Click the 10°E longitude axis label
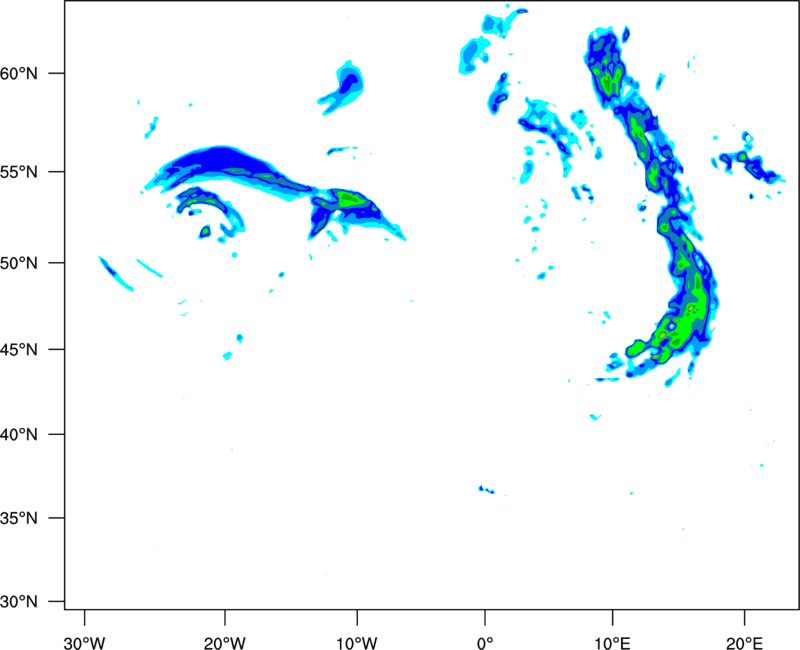The image size is (800, 650). (x=612, y=643)
